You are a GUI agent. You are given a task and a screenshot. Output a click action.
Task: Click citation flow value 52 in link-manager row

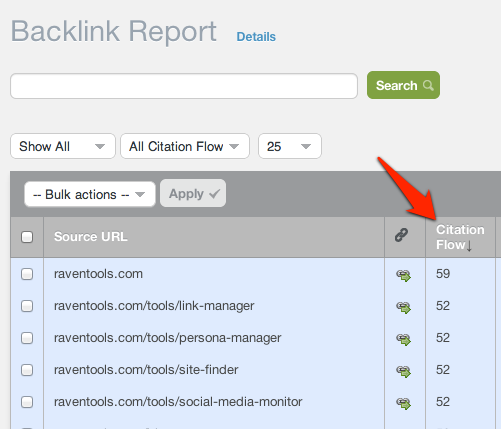[x=443, y=306]
